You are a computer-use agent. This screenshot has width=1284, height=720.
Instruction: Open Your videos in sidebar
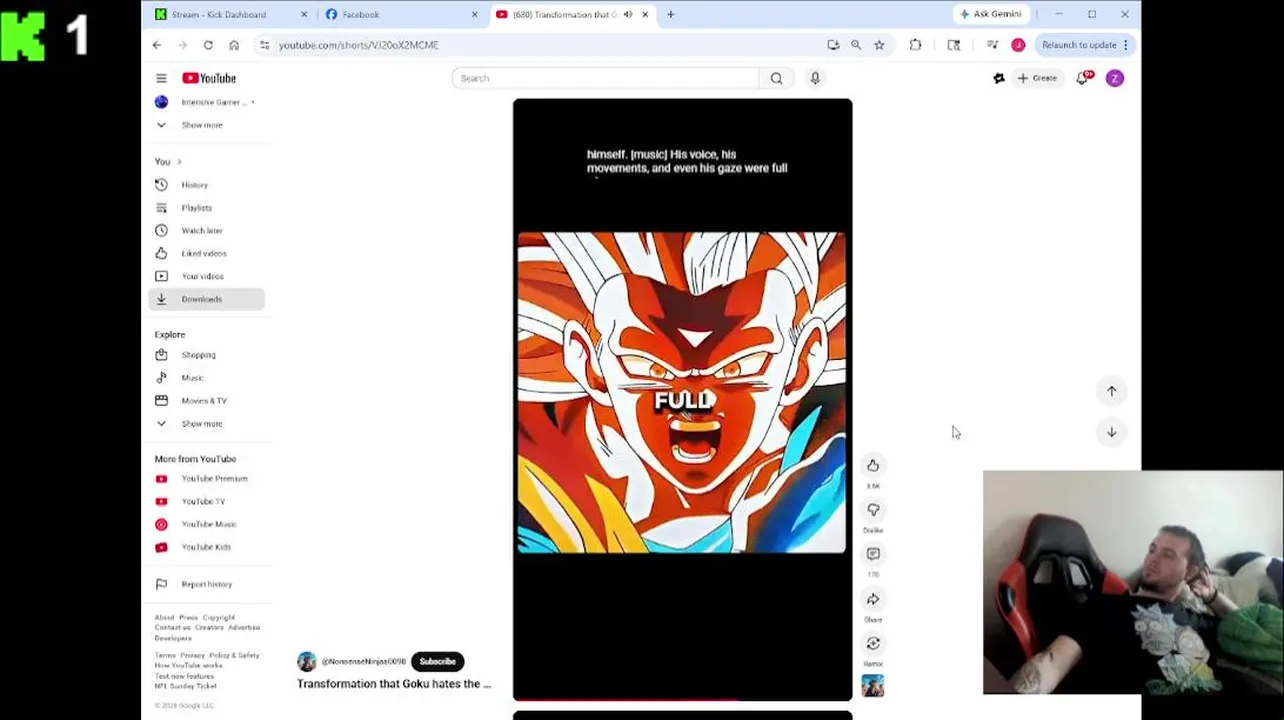(207, 277)
